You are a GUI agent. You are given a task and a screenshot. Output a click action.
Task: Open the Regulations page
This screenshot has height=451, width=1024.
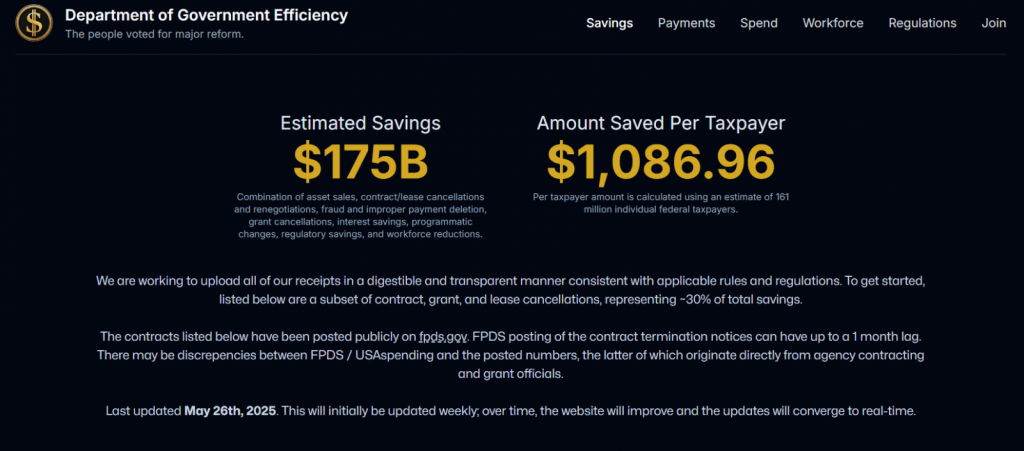[922, 23]
